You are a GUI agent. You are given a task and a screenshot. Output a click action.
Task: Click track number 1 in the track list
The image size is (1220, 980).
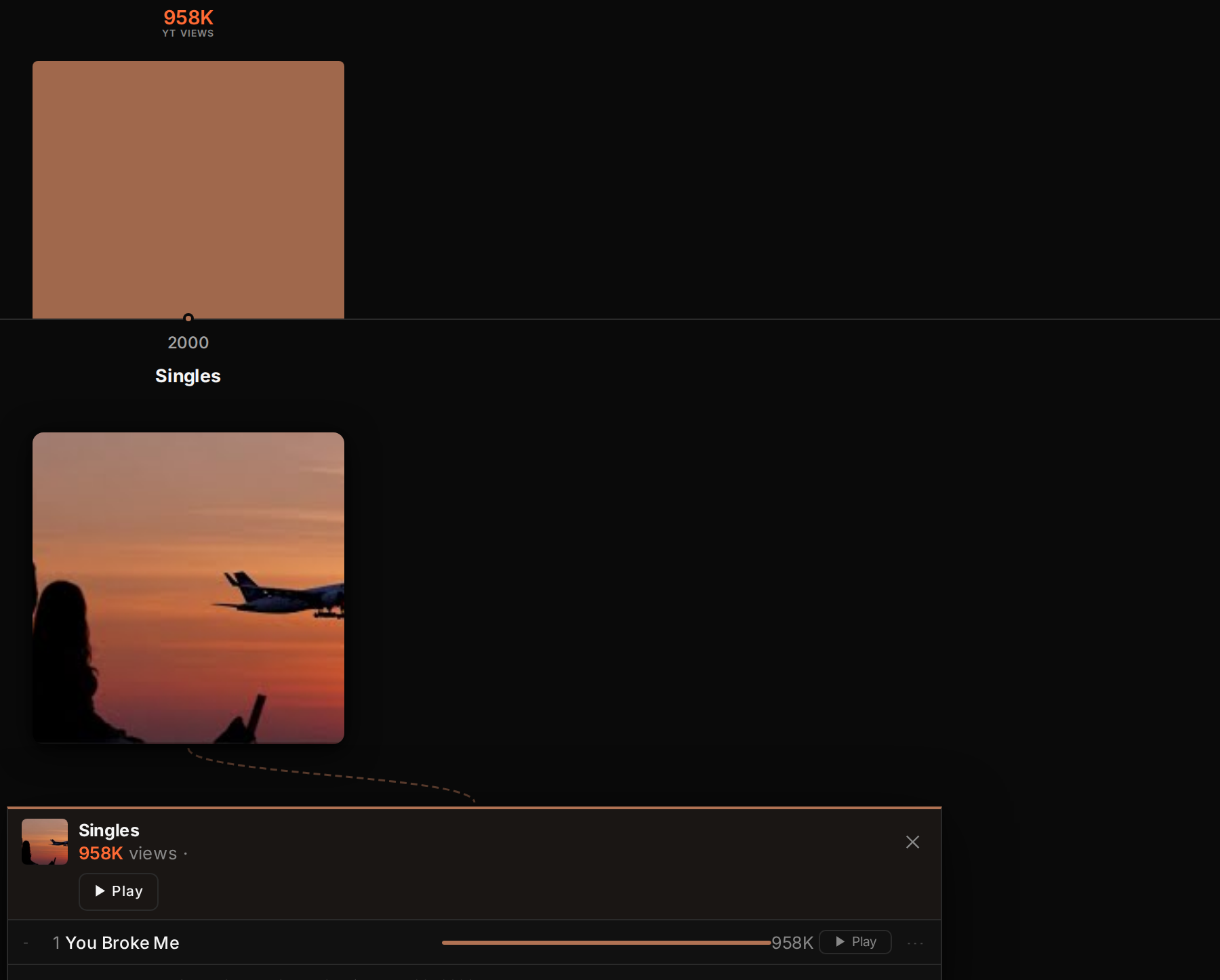point(56,943)
